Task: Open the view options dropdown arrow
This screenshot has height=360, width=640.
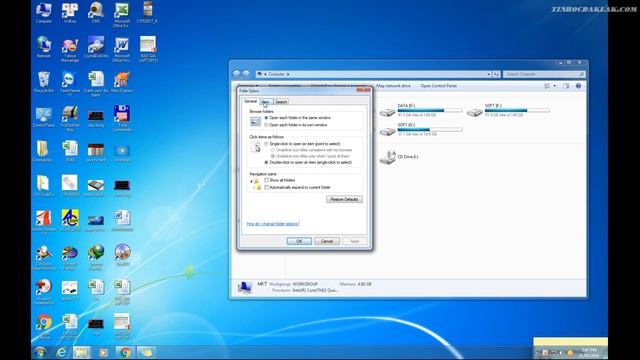Action: pos(554,86)
